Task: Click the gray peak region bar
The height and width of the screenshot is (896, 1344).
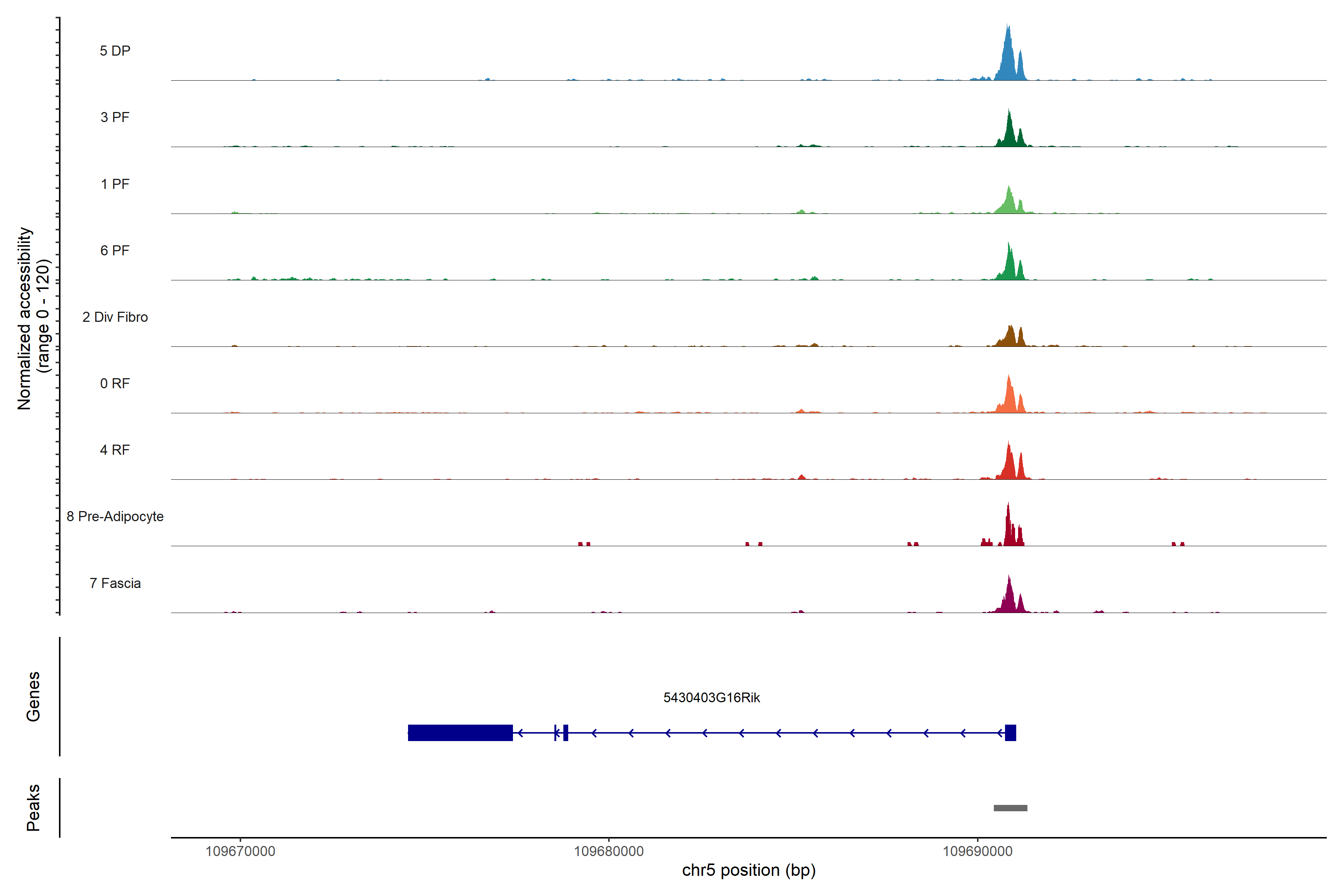Action: coord(1010,808)
